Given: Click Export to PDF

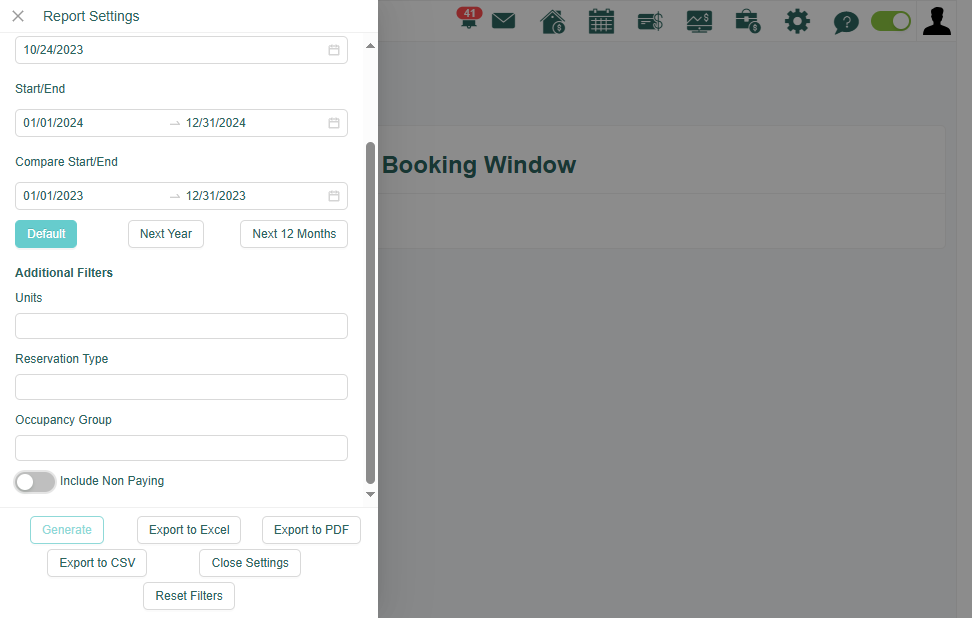Looking at the screenshot, I should 311,530.
